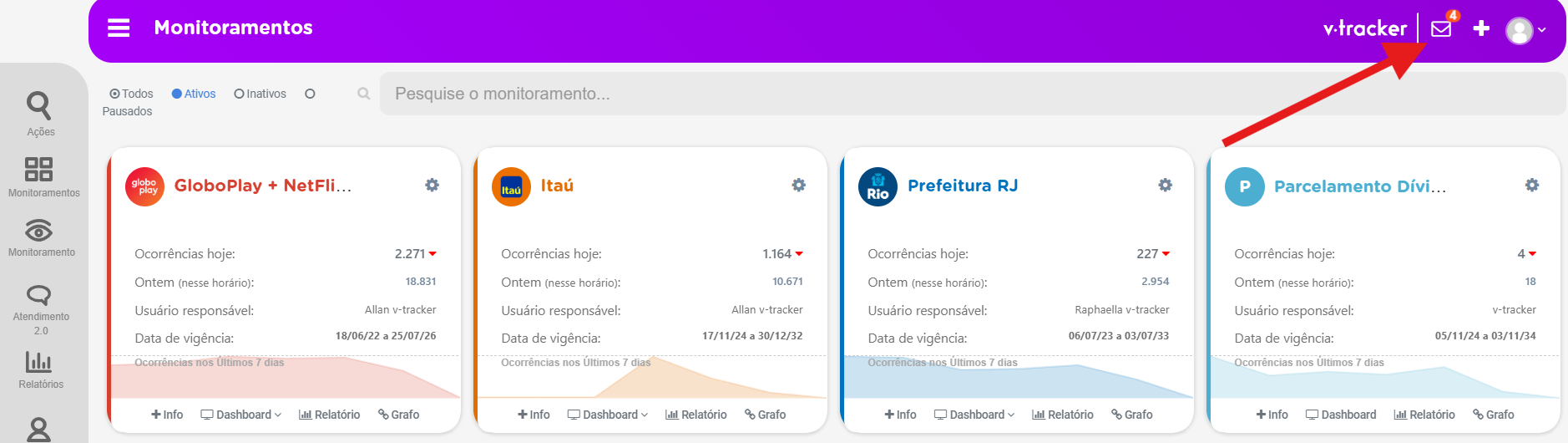Image resolution: width=1568 pixels, height=443 pixels.
Task: Click the Prefeitura Rio logo thumbnail
Action: [878, 186]
